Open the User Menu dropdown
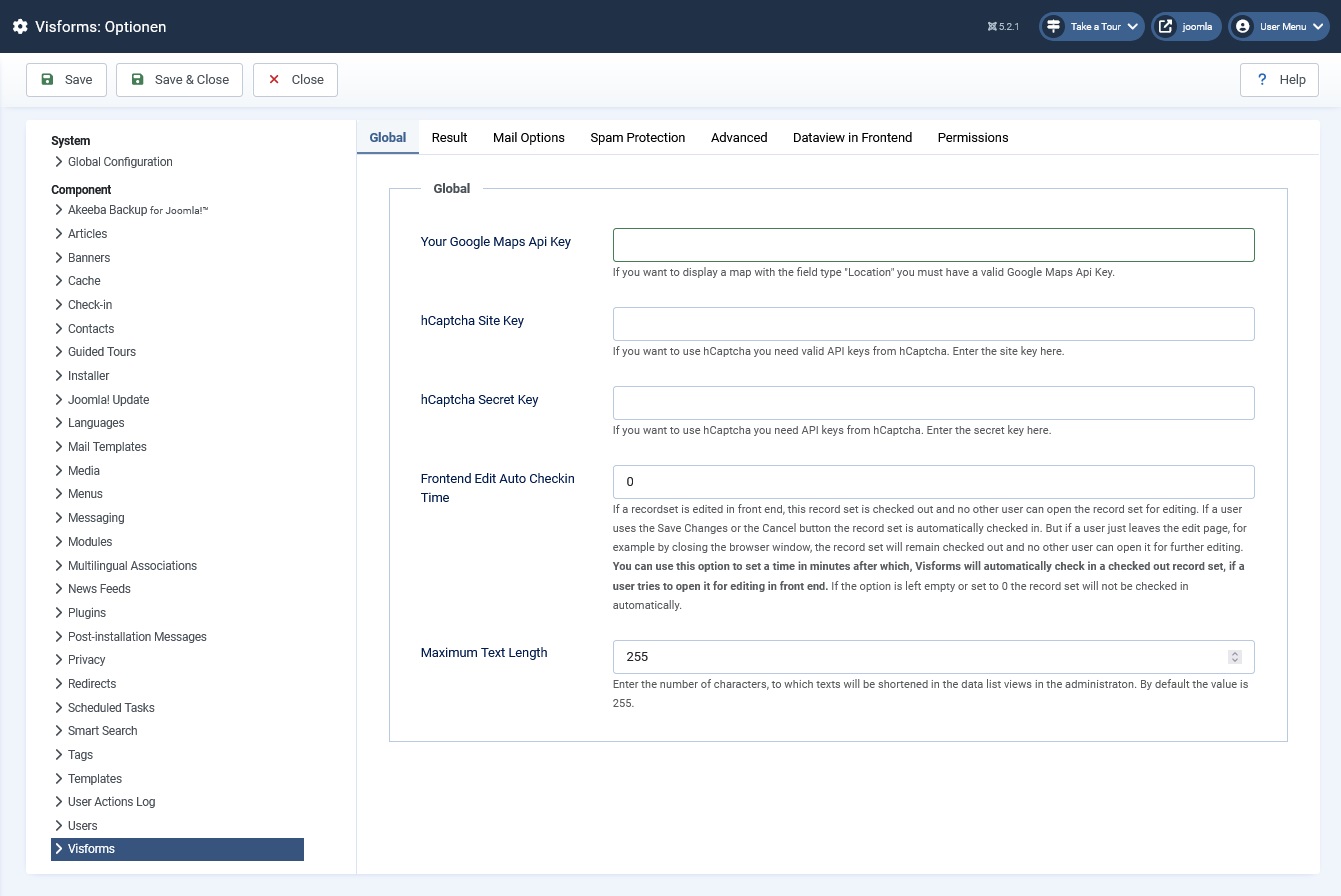1341x896 pixels. (1280, 27)
